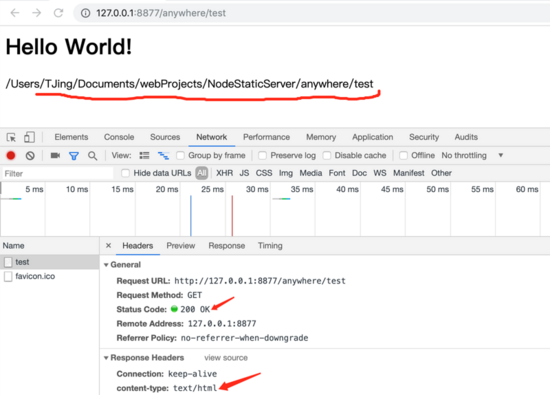Filter requests by Media
Screen dimensions: 550x395
click(x=310, y=173)
